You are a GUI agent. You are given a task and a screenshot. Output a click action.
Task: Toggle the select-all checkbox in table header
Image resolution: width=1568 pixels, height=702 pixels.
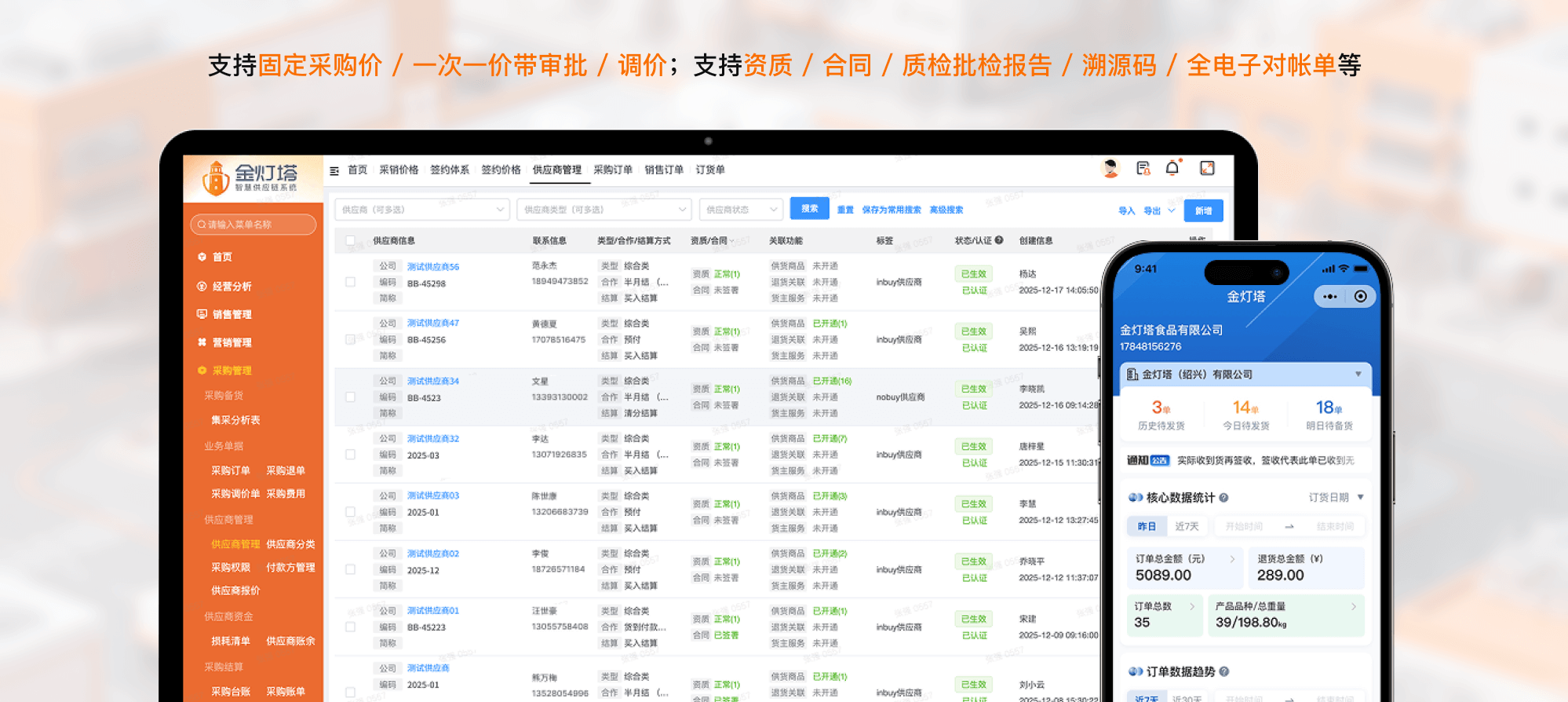tap(350, 240)
